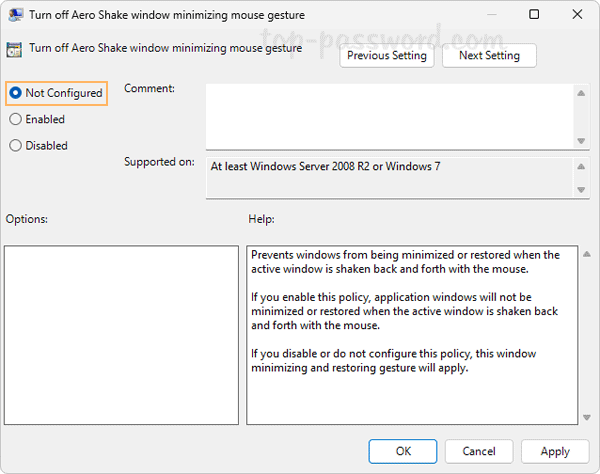Choose the Enabled radio option

pos(15,119)
